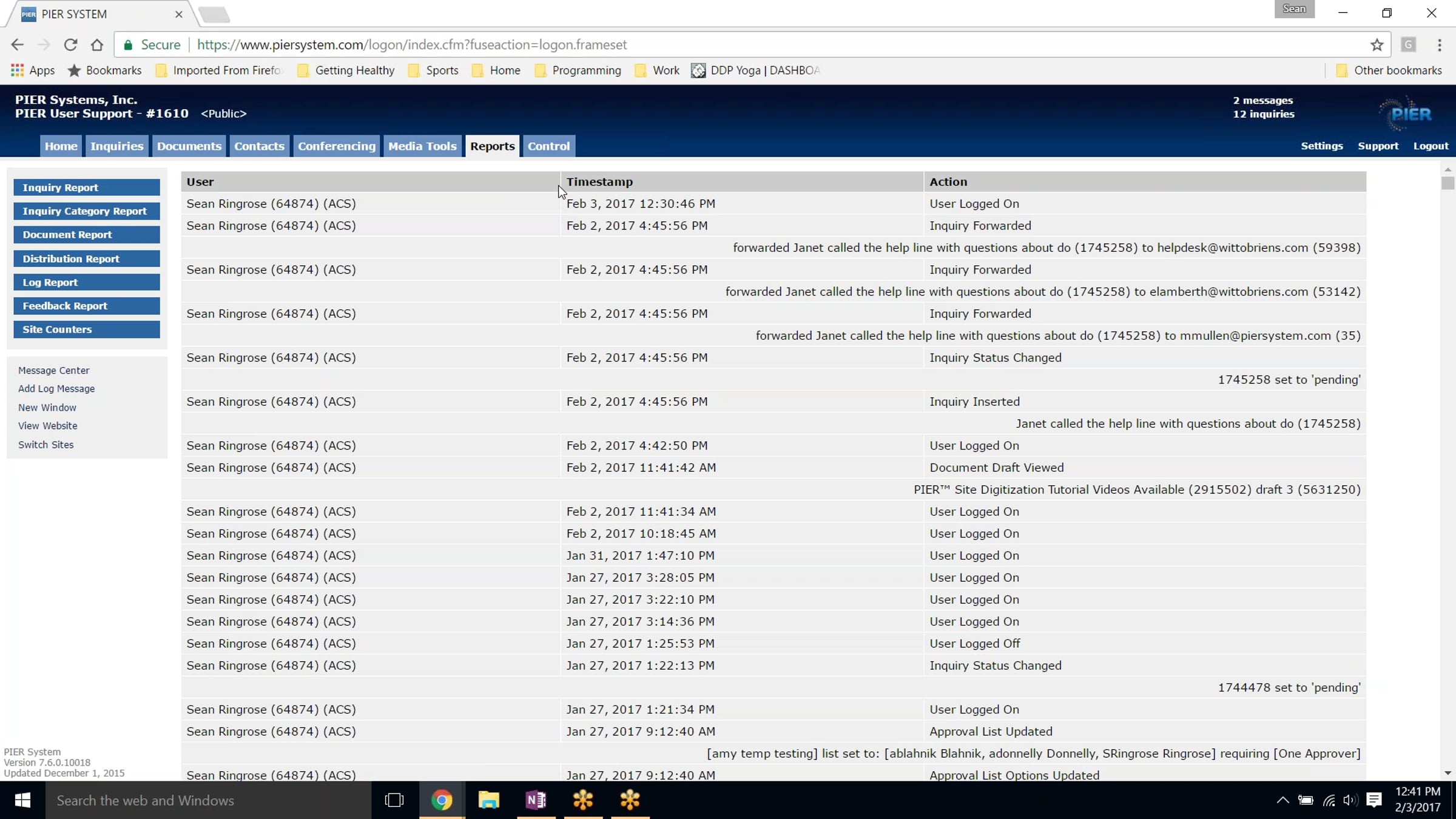Open the Other bookmarks folder
This screenshot has width=1456, height=819.
[1389, 70]
